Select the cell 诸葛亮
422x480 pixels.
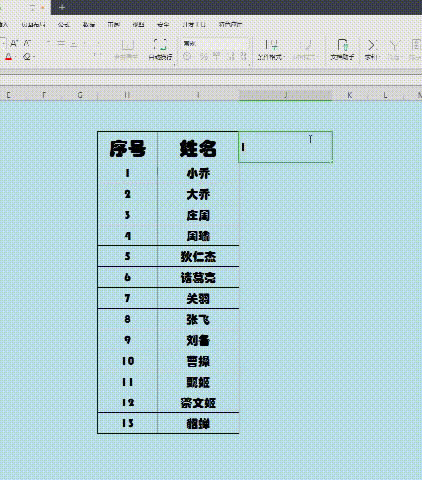tap(198, 277)
